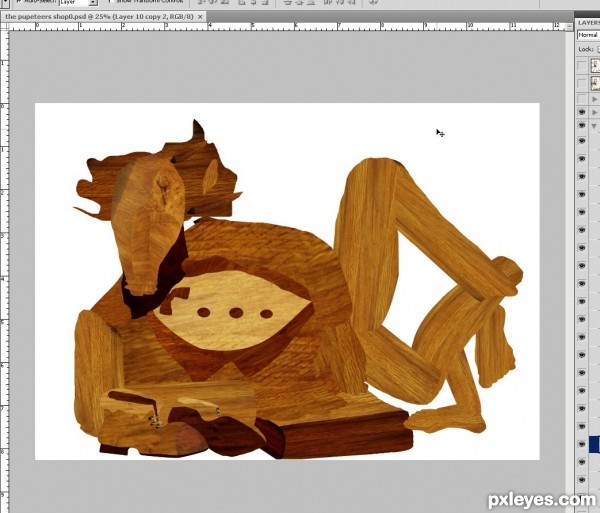Show the topmost hidden thumbnail layer

pyautogui.click(x=582, y=65)
